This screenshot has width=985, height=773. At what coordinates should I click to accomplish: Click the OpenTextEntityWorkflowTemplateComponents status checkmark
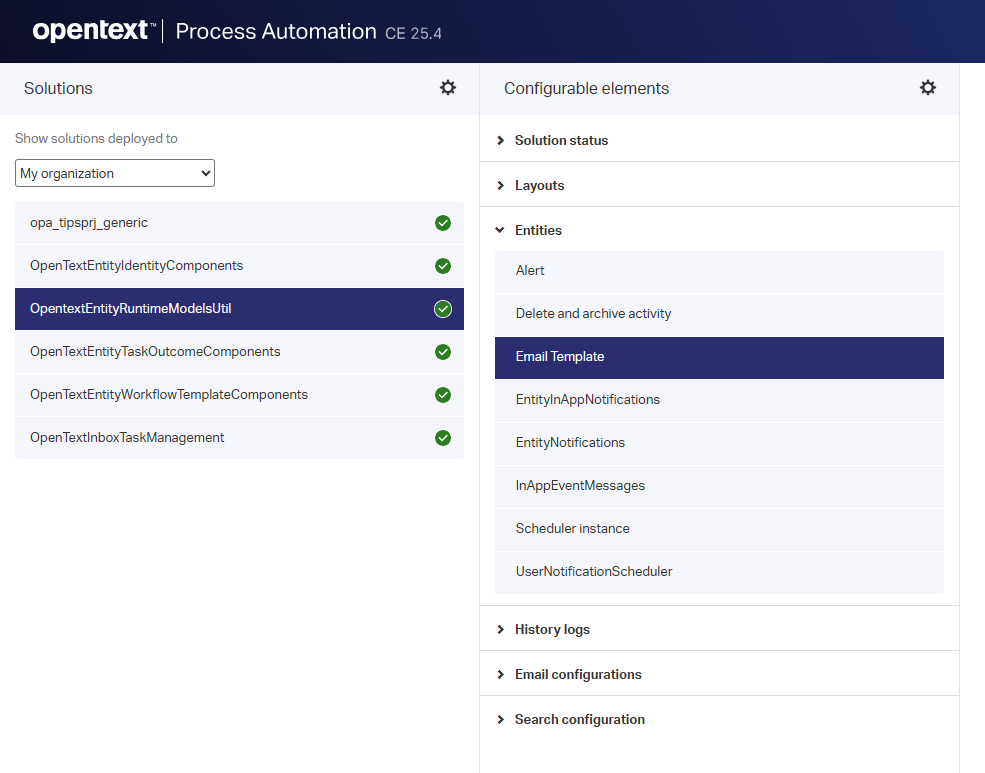click(443, 395)
